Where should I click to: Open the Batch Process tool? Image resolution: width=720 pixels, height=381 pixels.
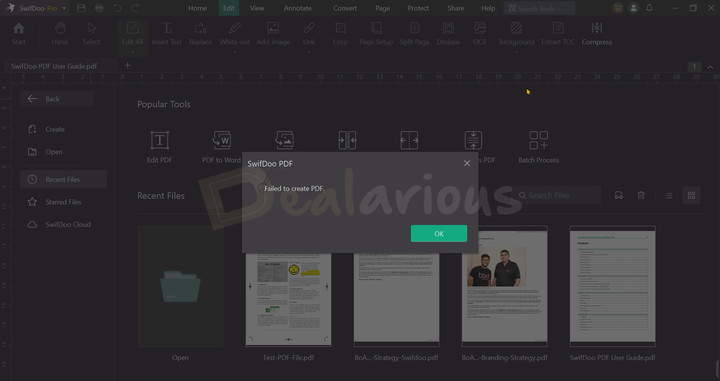click(539, 147)
